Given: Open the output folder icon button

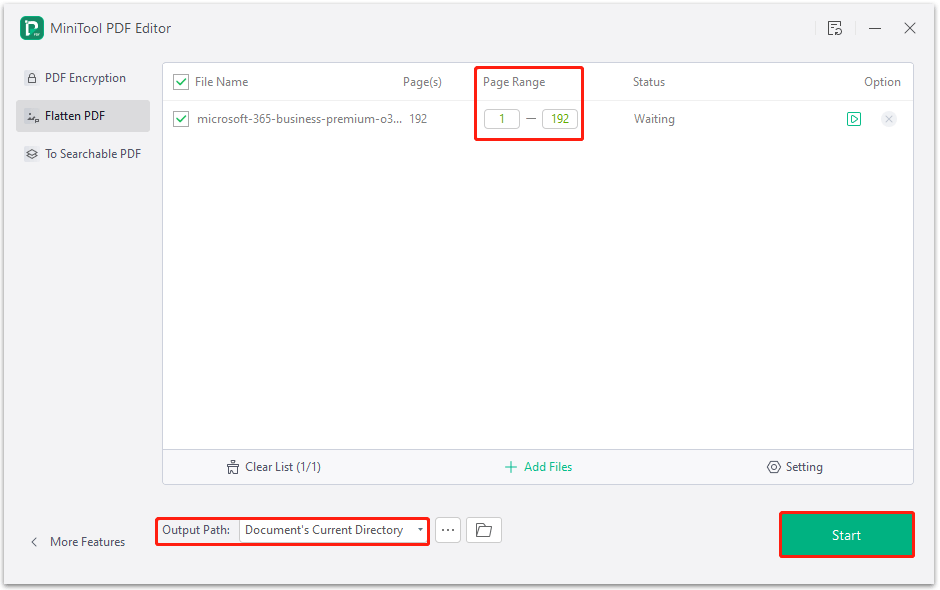Looking at the screenshot, I should point(484,530).
